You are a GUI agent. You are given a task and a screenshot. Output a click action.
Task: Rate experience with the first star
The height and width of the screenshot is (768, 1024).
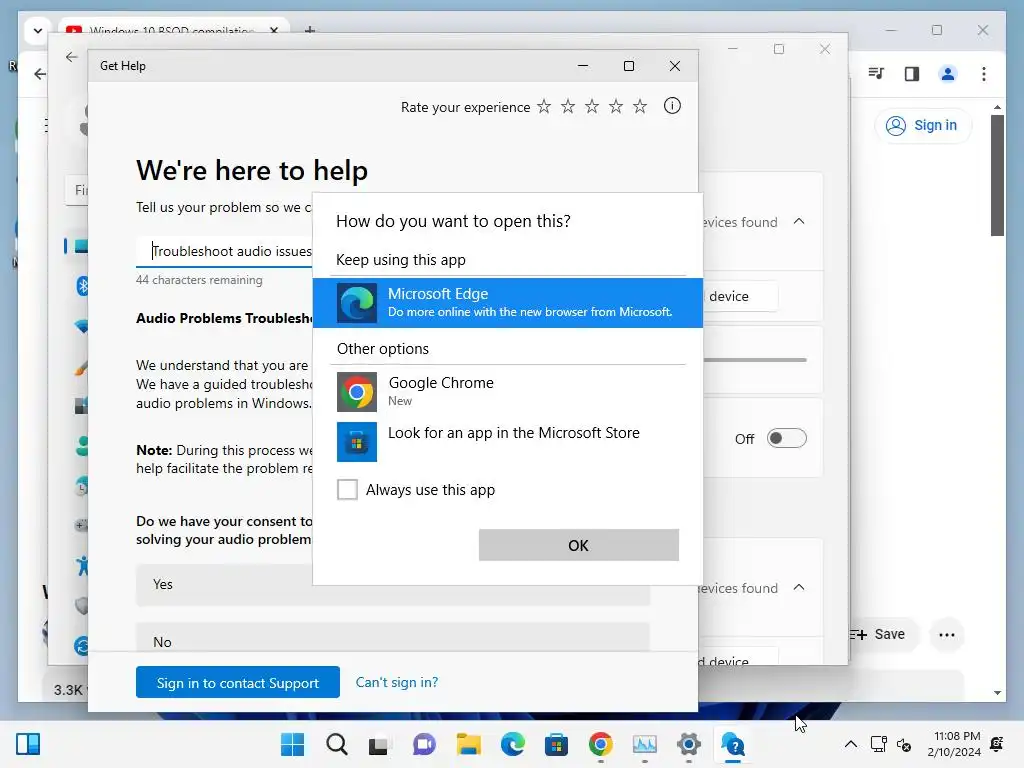click(x=544, y=106)
